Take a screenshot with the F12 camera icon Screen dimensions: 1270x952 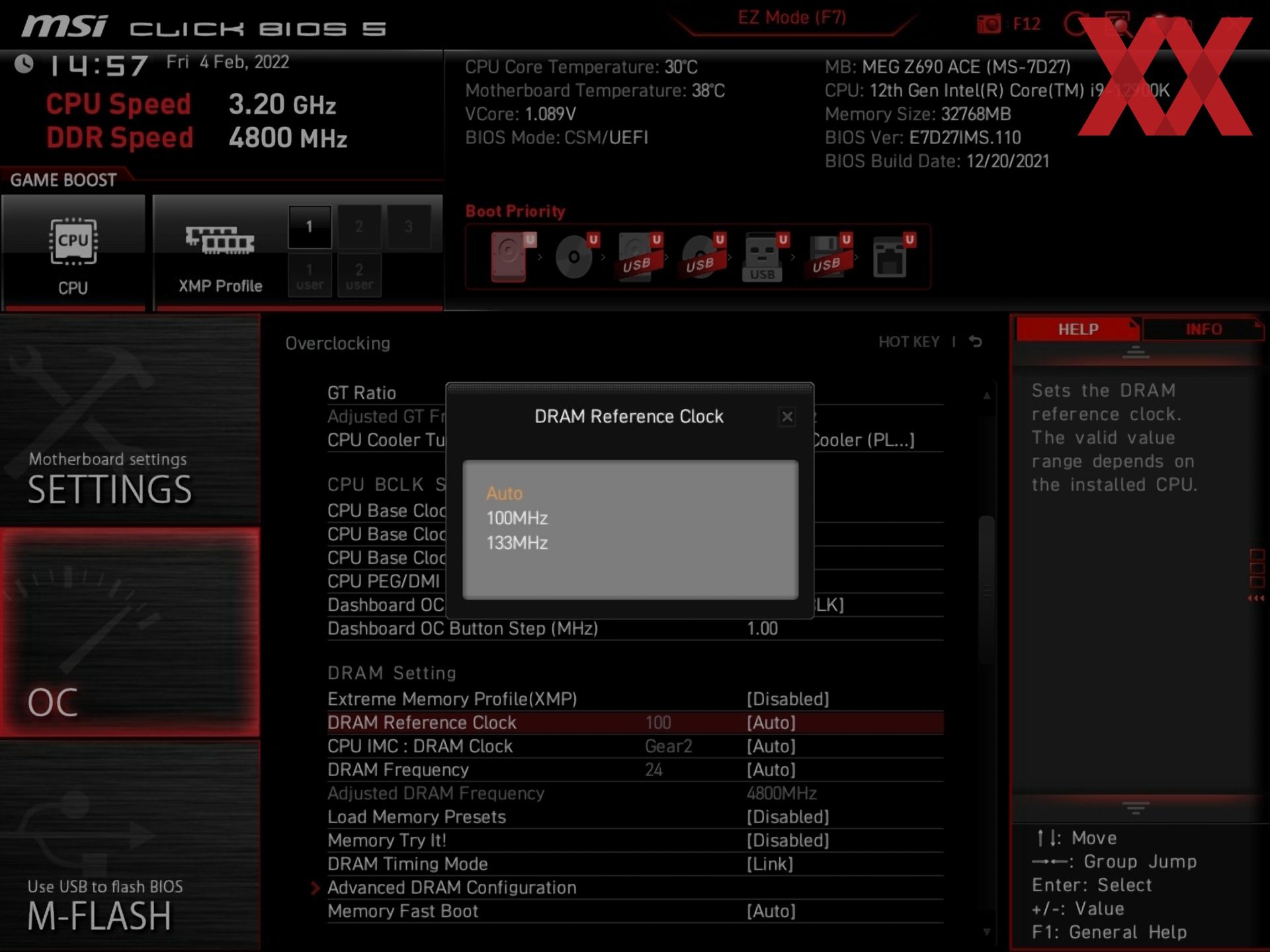coord(989,24)
